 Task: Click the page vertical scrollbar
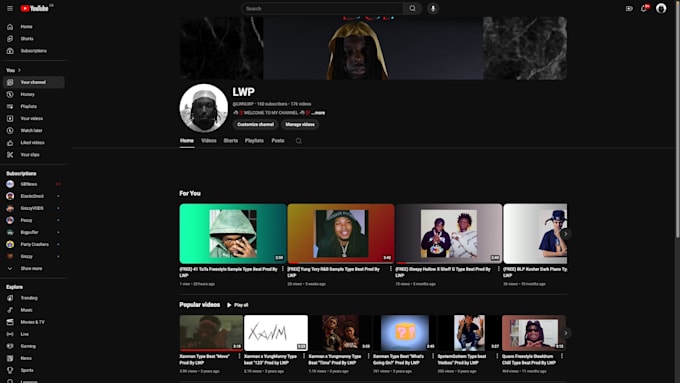point(677,121)
